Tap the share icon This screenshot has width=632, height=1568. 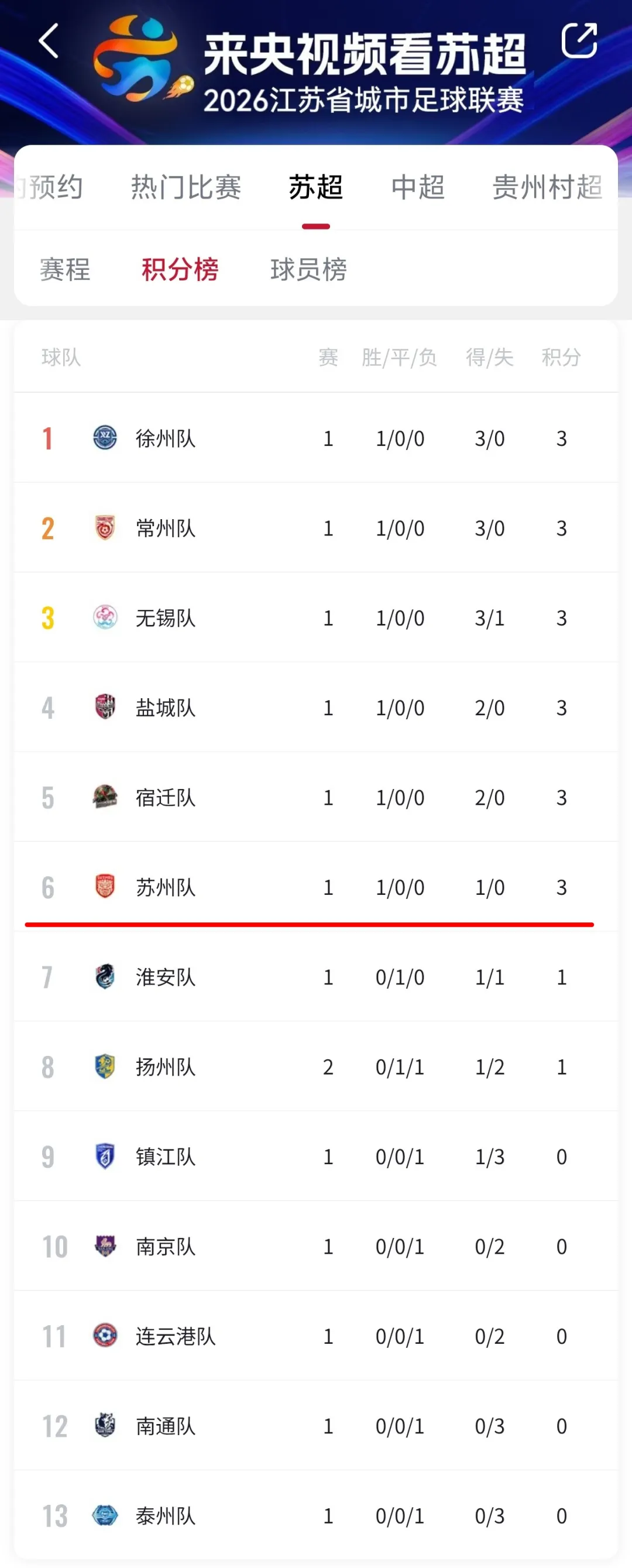tap(578, 41)
